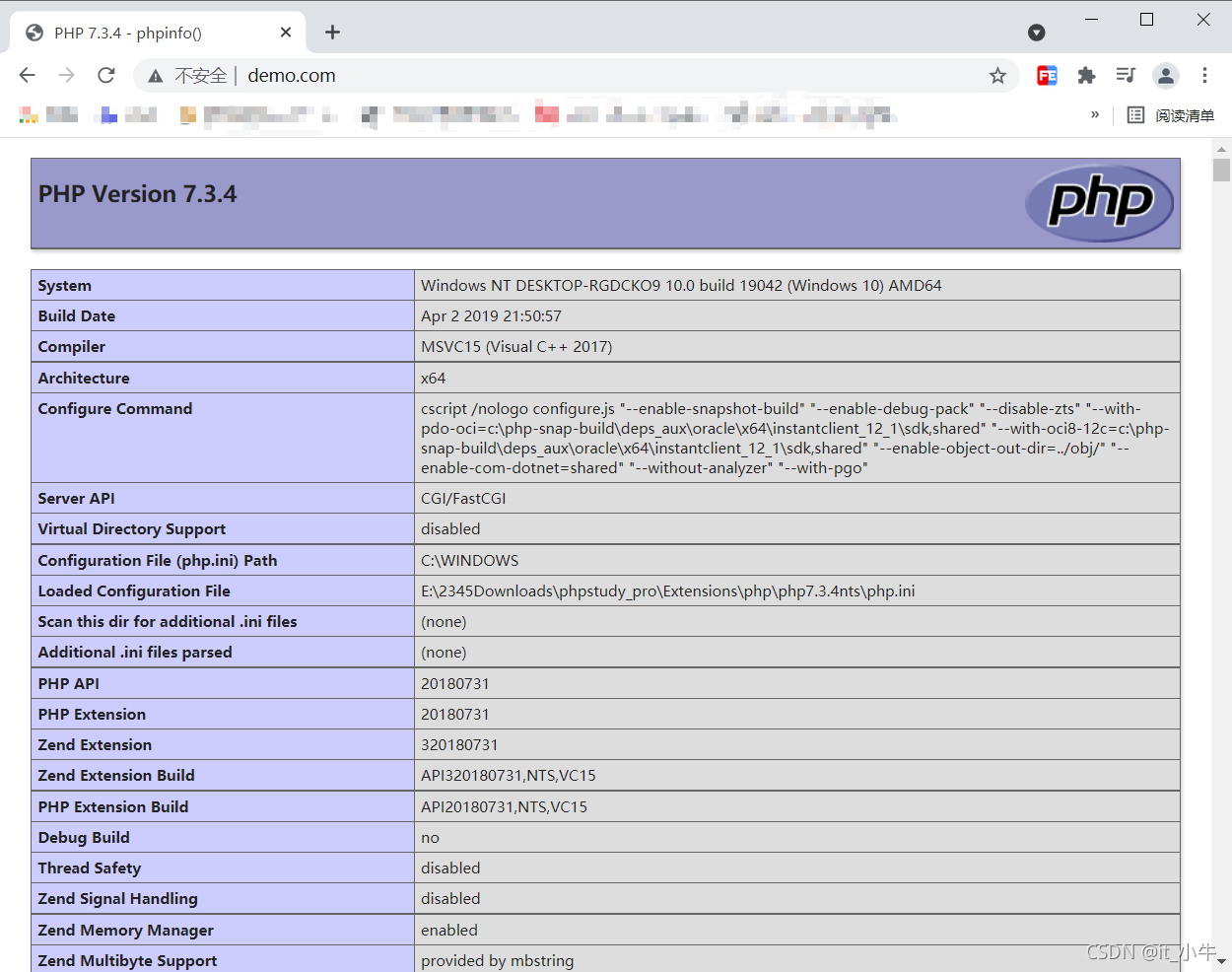The height and width of the screenshot is (972, 1232).
Task: Open the red FE extension icon
Action: click(x=1047, y=75)
